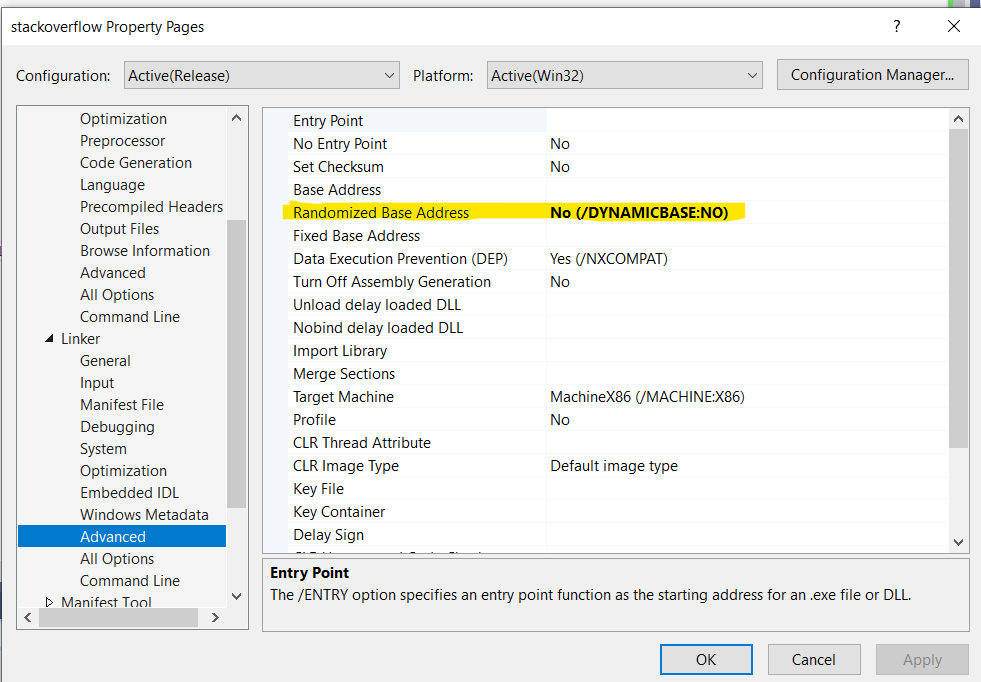
Task: Click the help question mark icon
Action: (895, 27)
